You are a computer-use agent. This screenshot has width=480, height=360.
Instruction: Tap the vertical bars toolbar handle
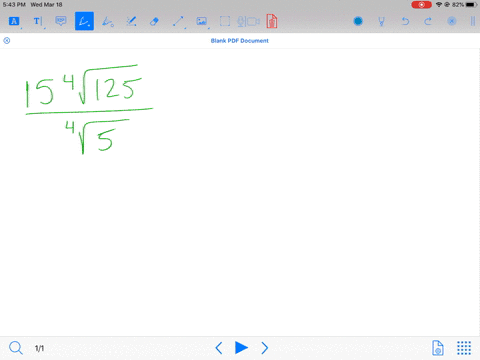(473, 21)
